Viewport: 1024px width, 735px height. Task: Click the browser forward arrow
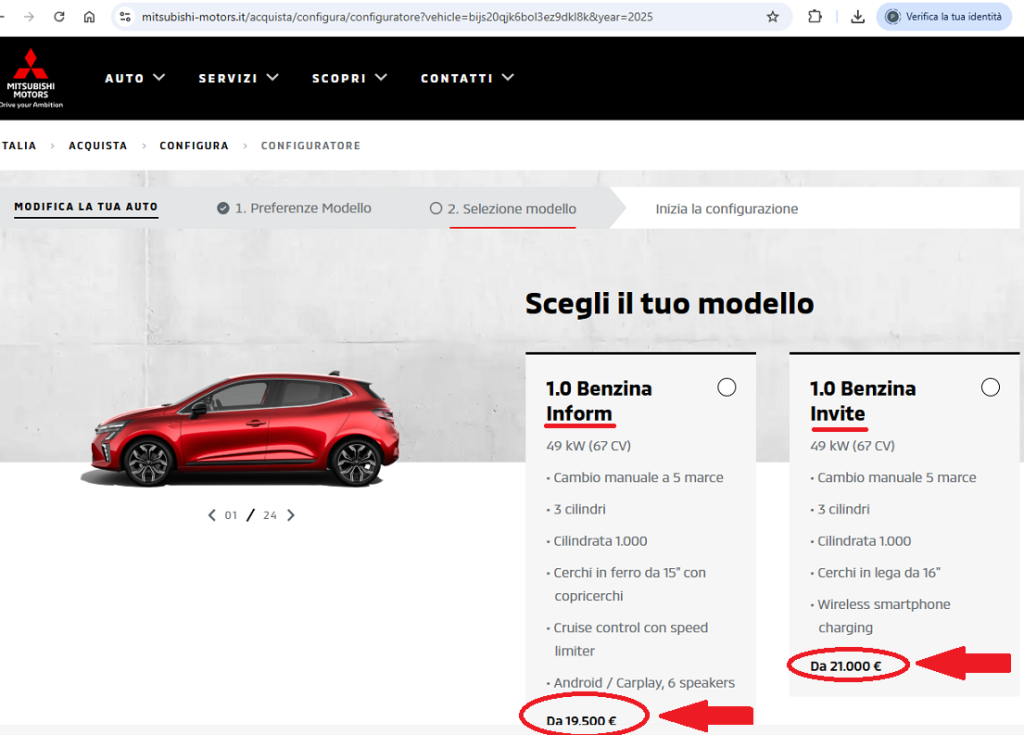pos(29,17)
